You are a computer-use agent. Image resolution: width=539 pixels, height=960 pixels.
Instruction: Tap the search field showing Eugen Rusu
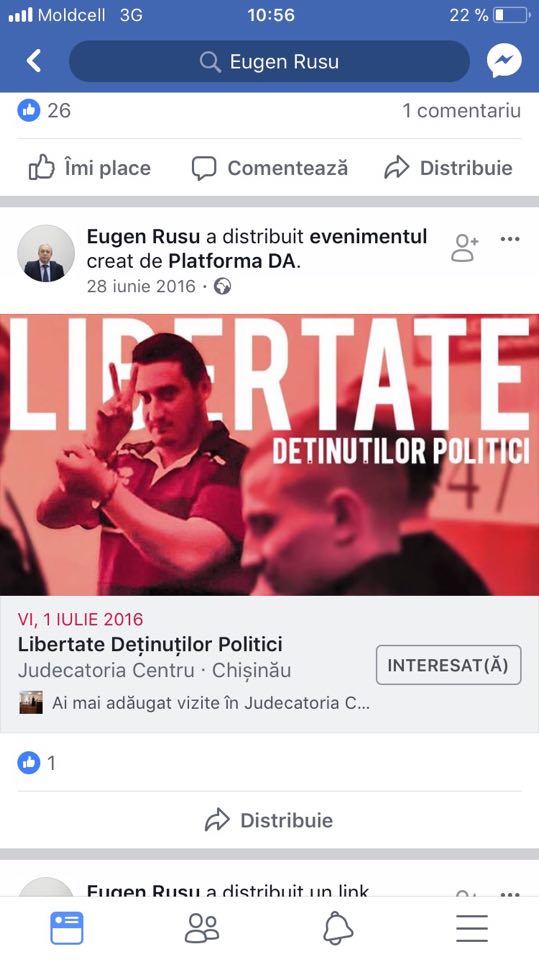click(269, 61)
